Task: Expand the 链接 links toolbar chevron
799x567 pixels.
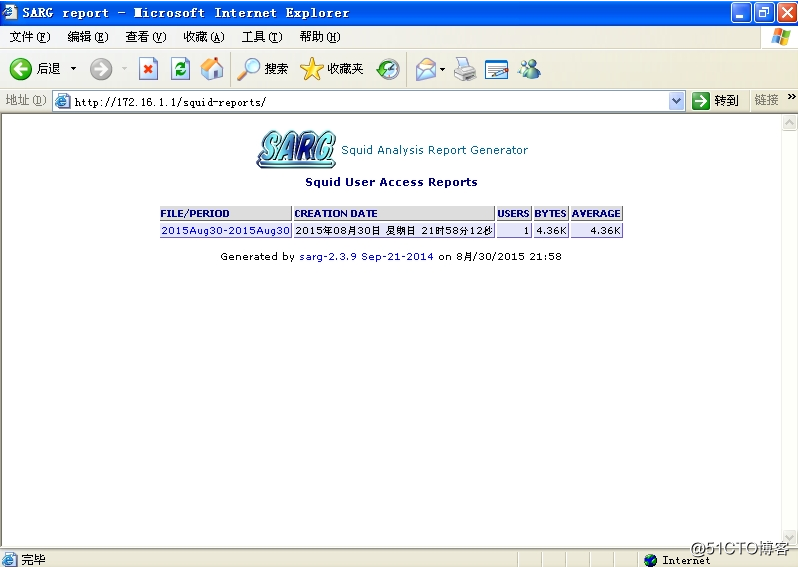Action: [x=791, y=97]
